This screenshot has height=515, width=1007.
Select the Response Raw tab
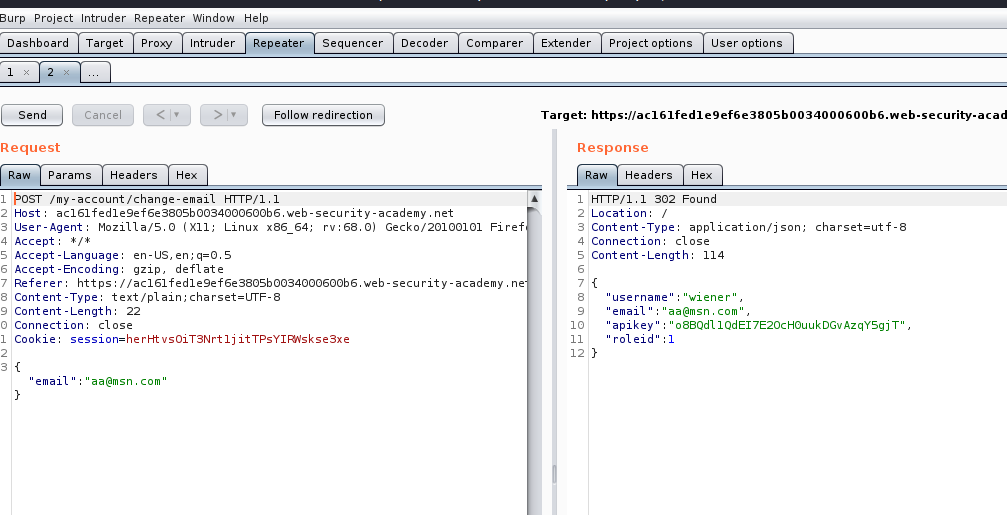[597, 175]
